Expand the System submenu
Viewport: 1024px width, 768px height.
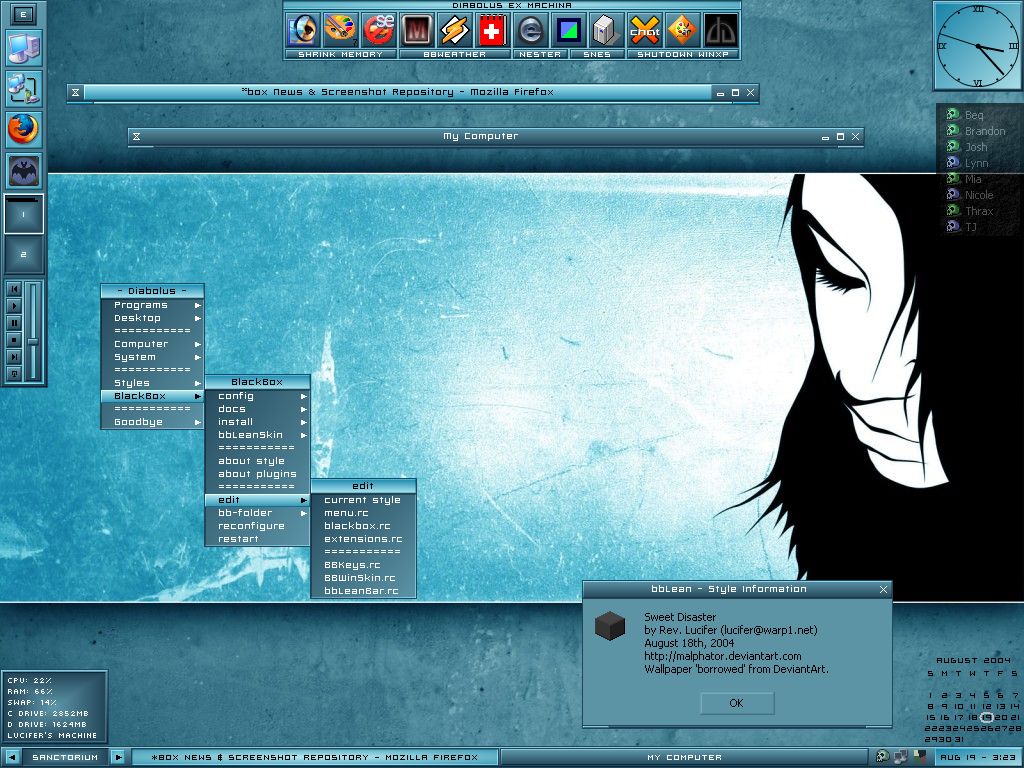click(153, 357)
